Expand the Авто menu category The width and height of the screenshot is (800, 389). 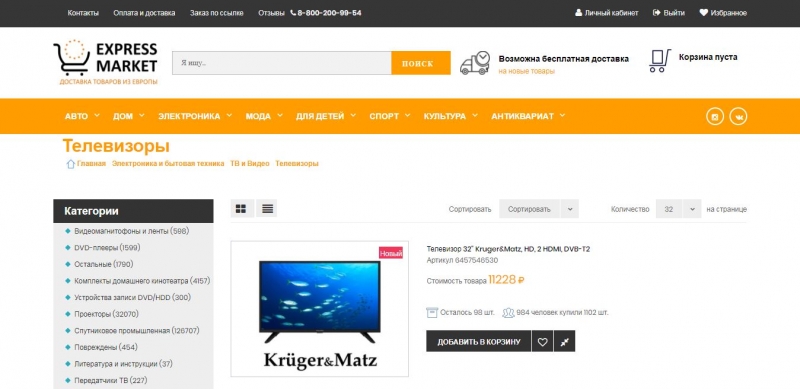pyautogui.click(x=82, y=116)
